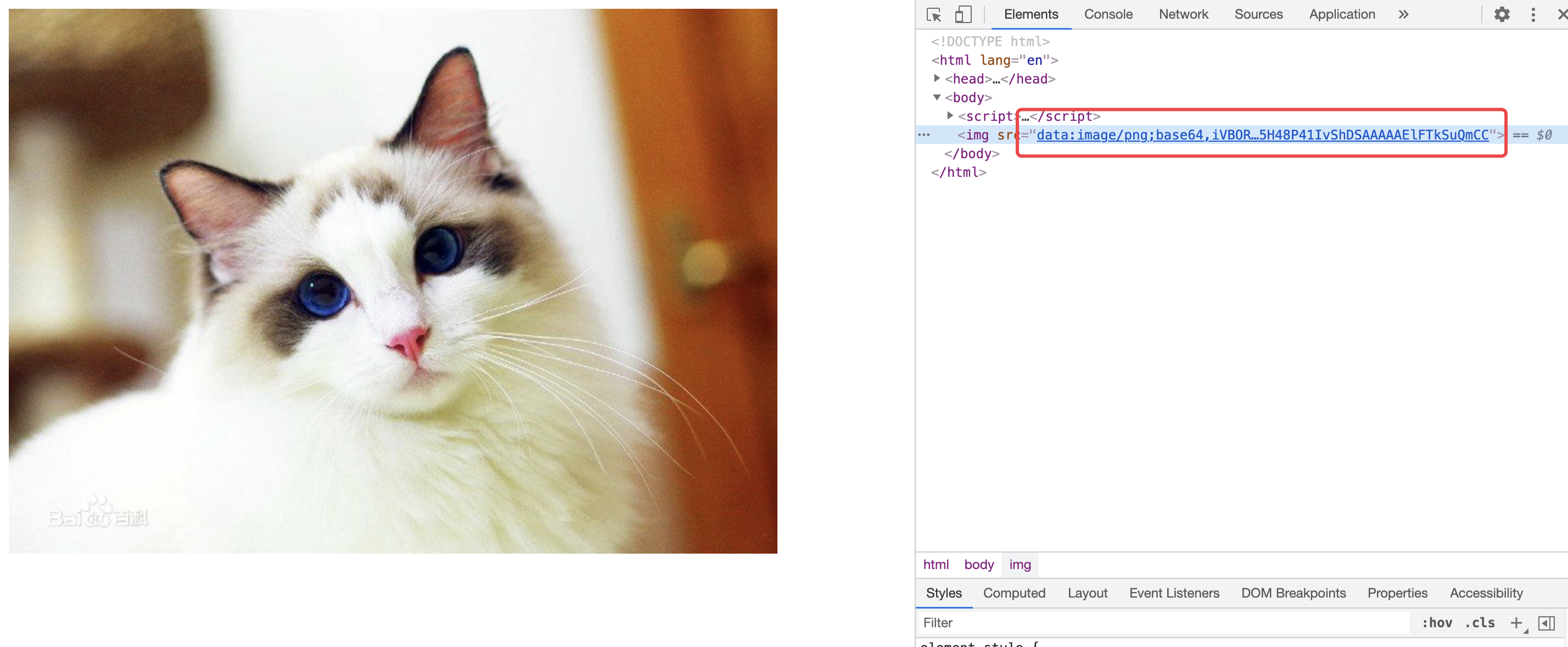Toggle element state with the :hov button
Viewport: 1568px width, 647px height.
(1438, 623)
